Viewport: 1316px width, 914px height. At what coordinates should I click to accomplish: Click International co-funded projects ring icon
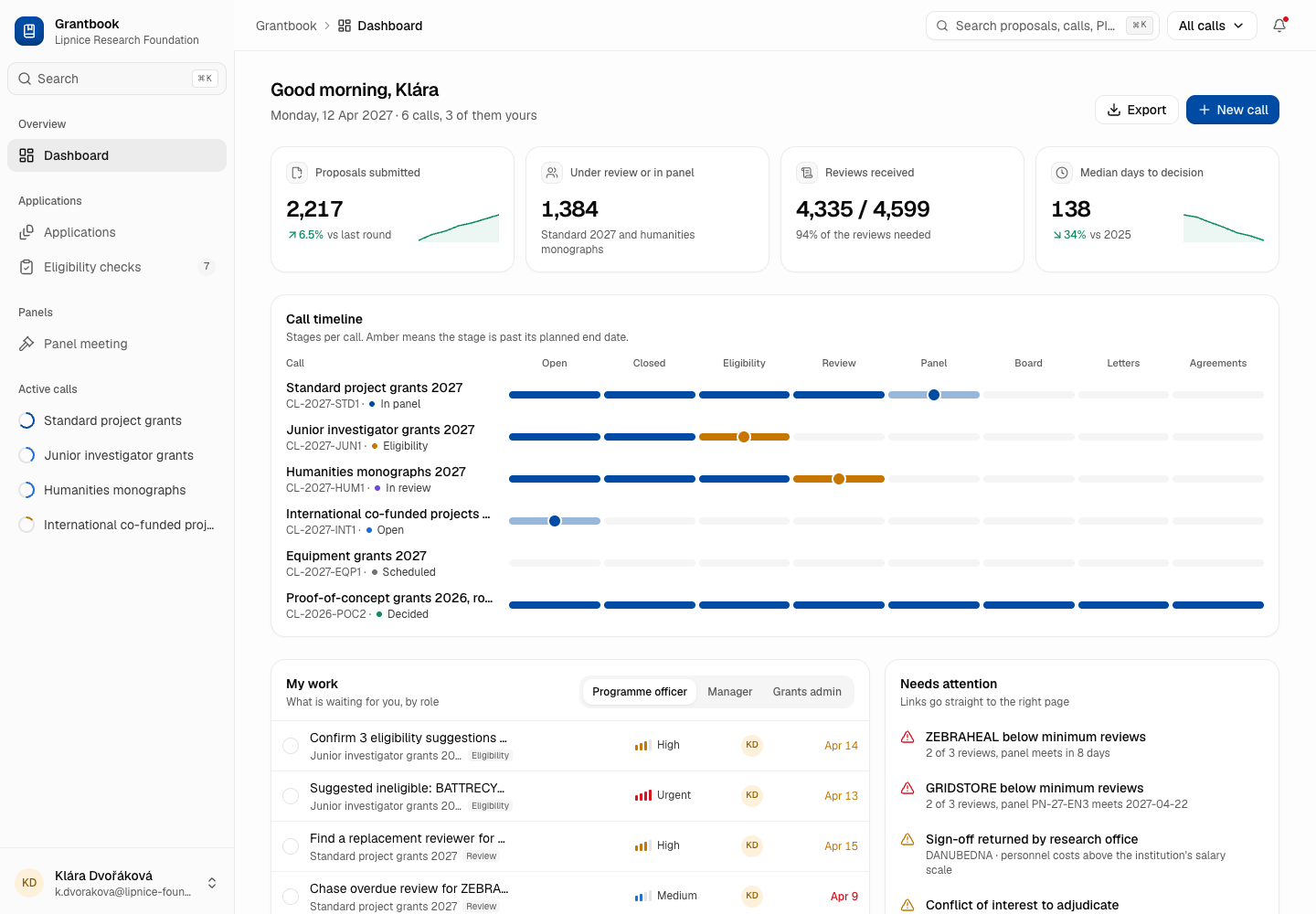(x=27, y=525)
